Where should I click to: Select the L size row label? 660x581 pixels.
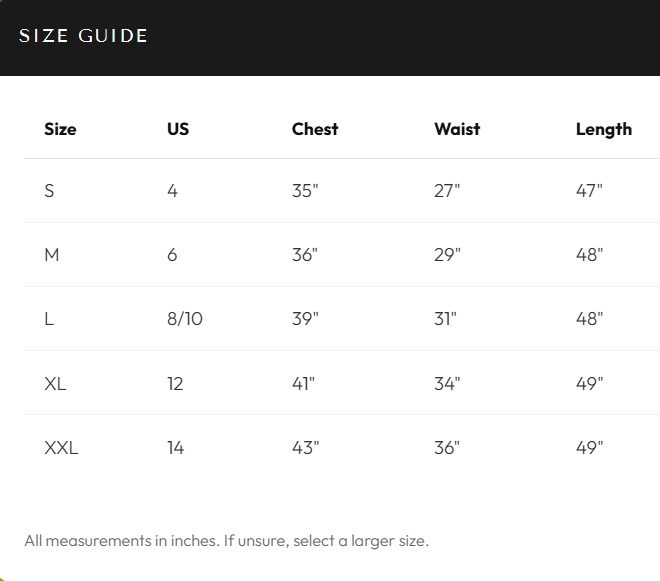click(x=49, y=319)
